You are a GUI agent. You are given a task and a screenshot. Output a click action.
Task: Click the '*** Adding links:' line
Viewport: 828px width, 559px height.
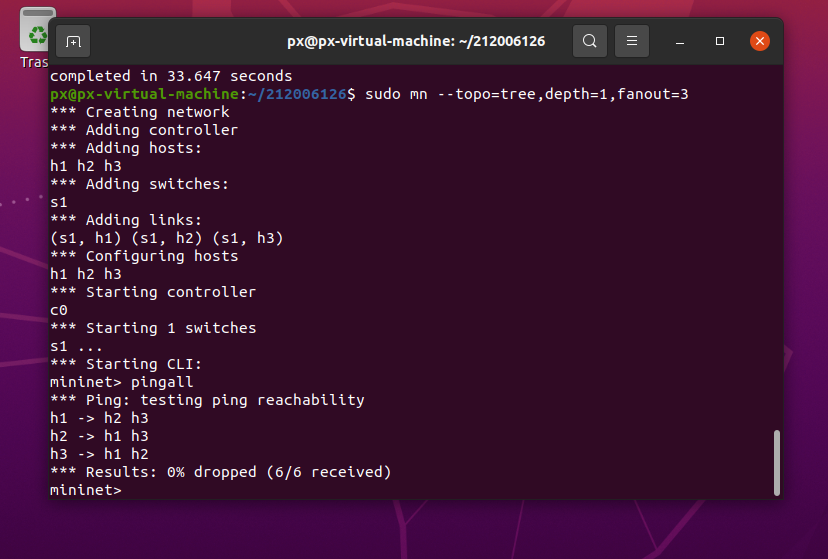(x=126, y=220)
